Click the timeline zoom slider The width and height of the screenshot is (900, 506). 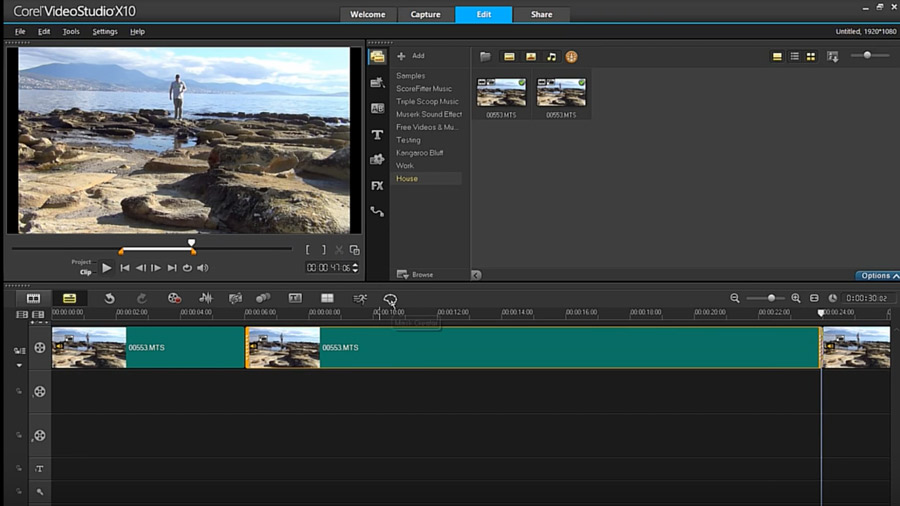[771, 298]
